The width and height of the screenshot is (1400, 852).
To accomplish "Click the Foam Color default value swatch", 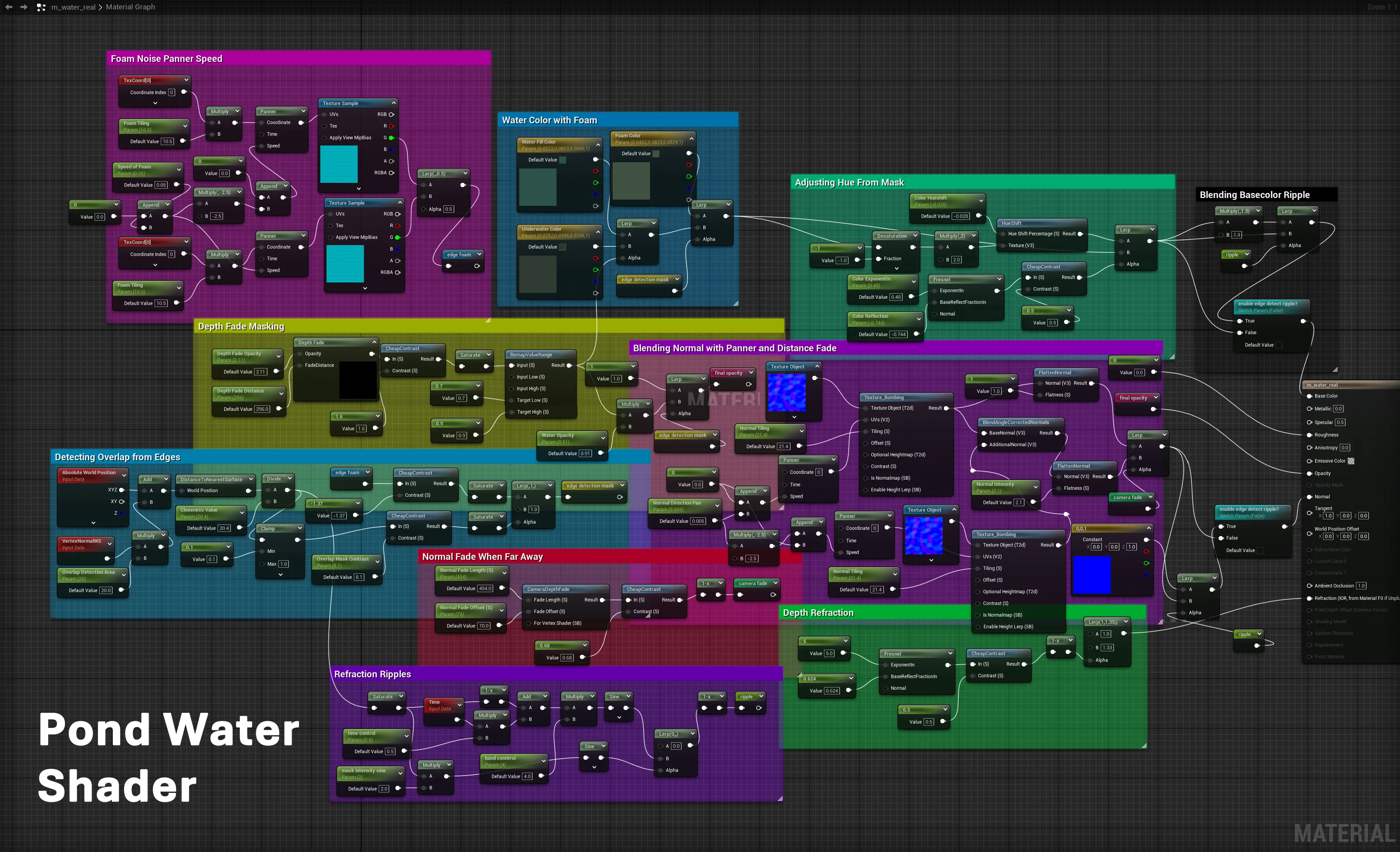I will [656, 153].
